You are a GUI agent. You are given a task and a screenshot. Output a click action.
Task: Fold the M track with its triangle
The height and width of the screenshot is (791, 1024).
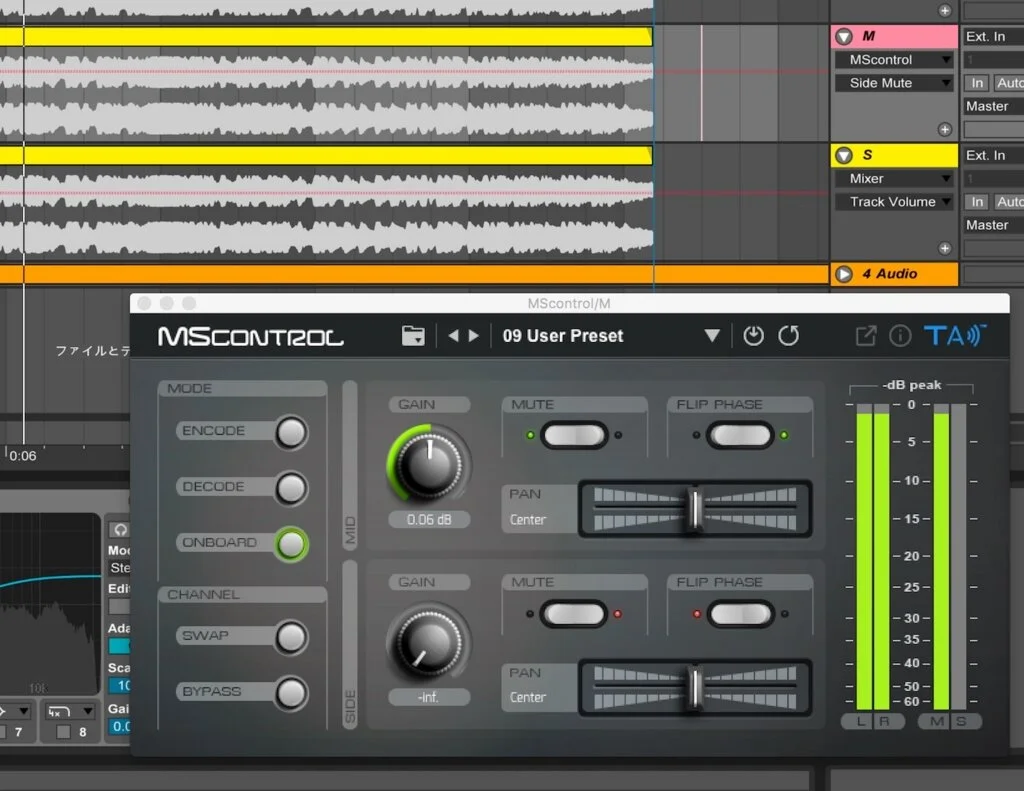tap(844, 37)
